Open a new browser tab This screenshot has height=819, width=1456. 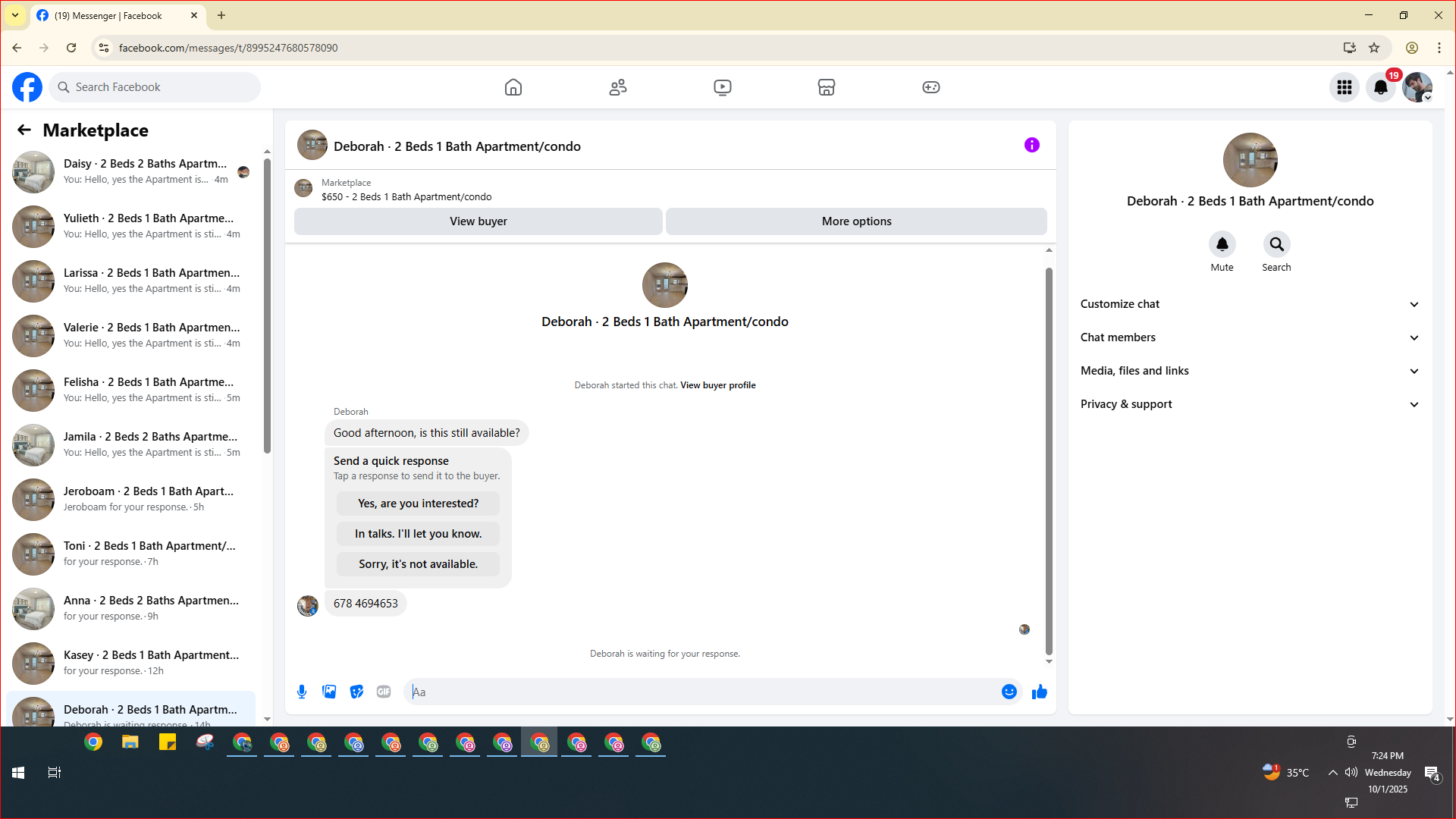coord(221,15)
